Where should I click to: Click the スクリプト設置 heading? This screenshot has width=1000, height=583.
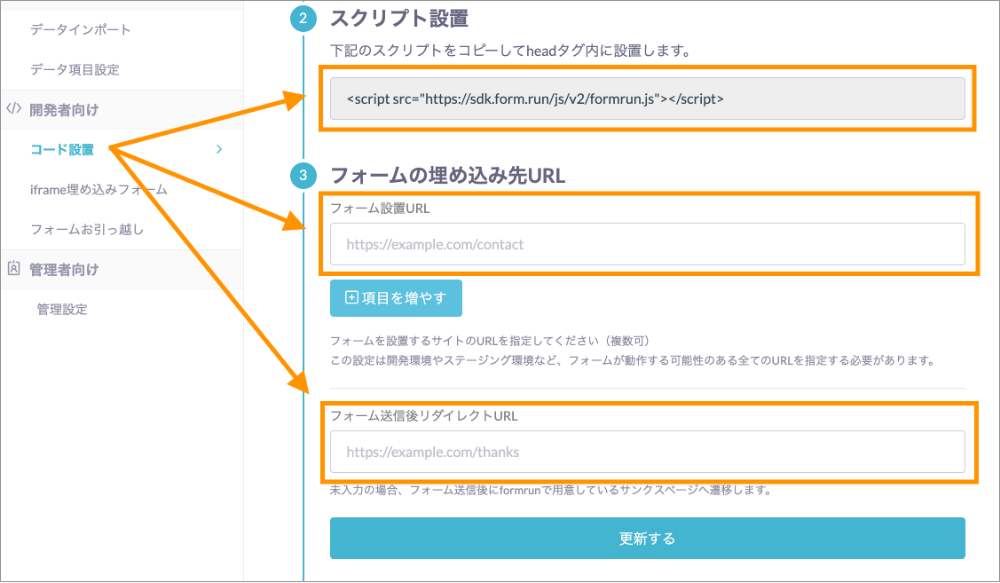click(399, 18)
